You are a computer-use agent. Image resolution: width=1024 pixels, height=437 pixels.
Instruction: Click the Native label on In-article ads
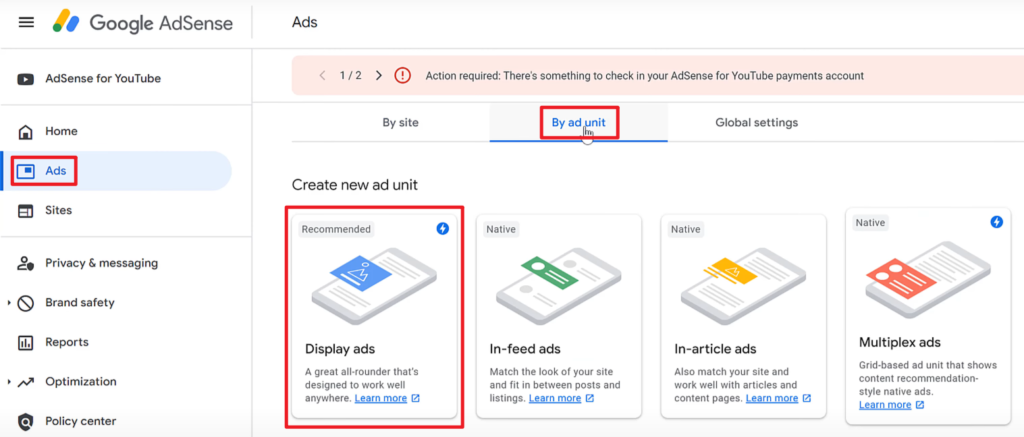686,229
